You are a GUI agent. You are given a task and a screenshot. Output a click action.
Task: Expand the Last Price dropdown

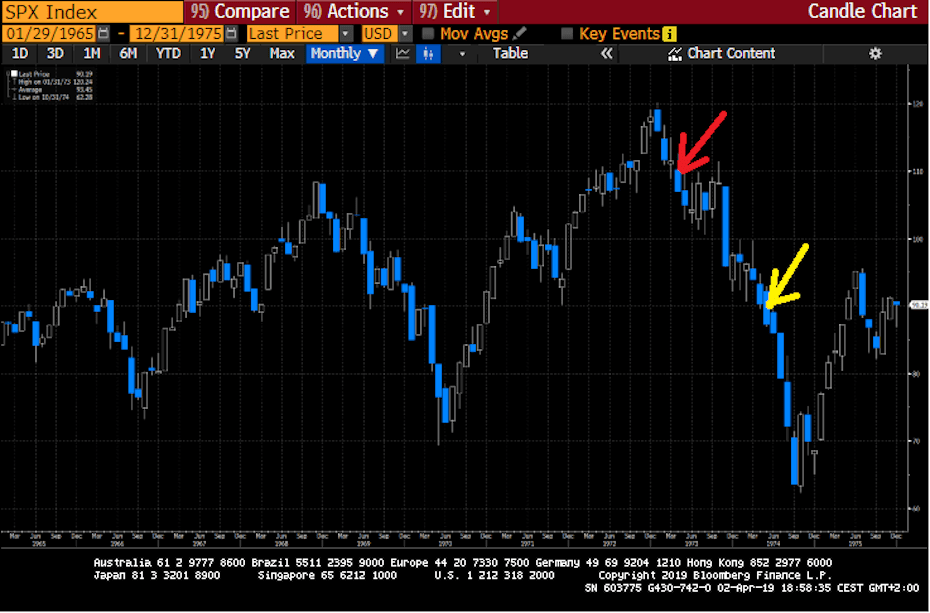[x=346, y=34]
